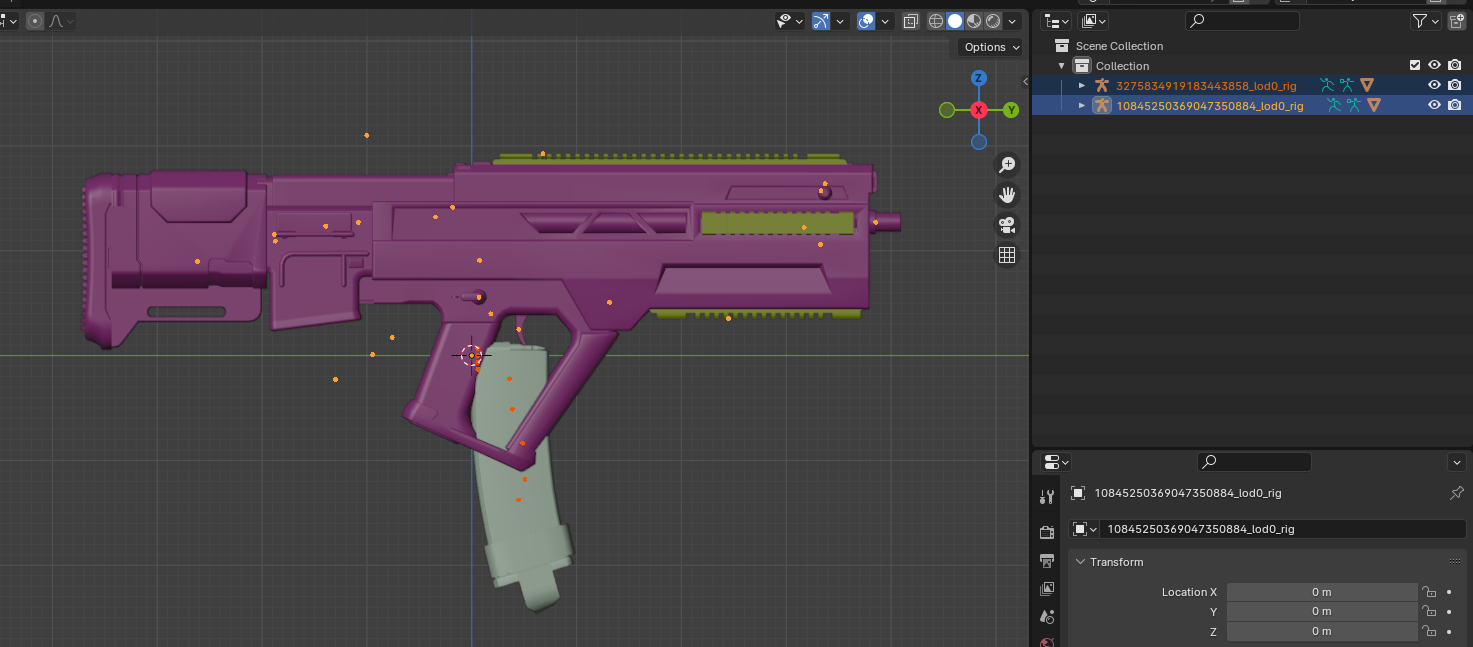The width and height of the screenshot is (1473, 647).
Task: Switch orthographic/perspective with the grid icon
Action: click(x=1007, y=255)
